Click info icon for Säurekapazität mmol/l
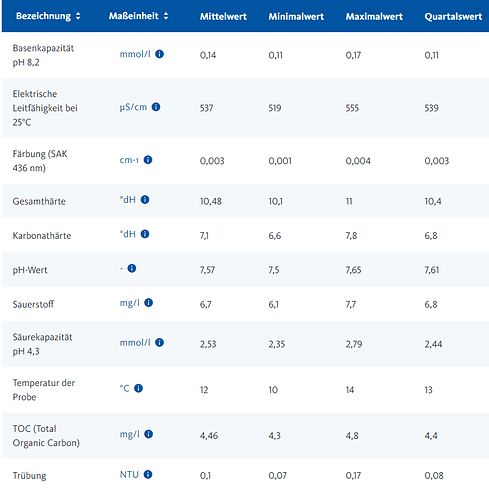Screen dimensions: 489x500 point(159,343)
